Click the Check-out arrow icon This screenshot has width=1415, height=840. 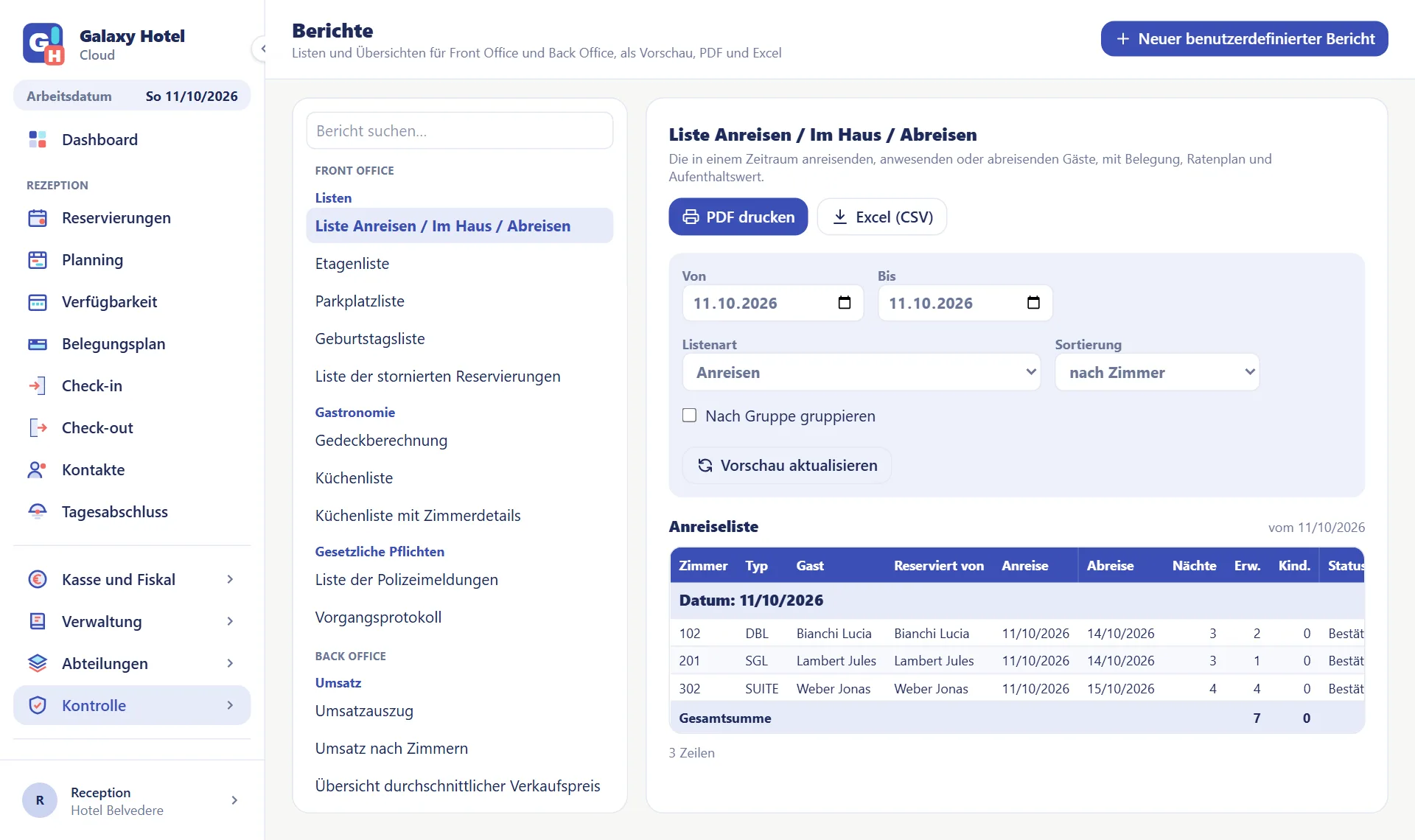(38, 428)
